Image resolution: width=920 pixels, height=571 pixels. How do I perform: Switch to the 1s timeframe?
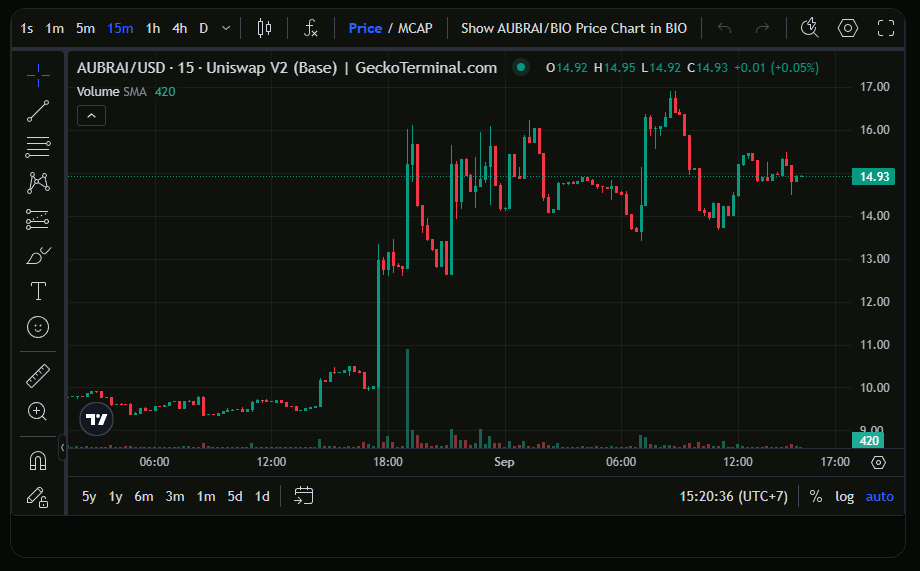[26, 28]
